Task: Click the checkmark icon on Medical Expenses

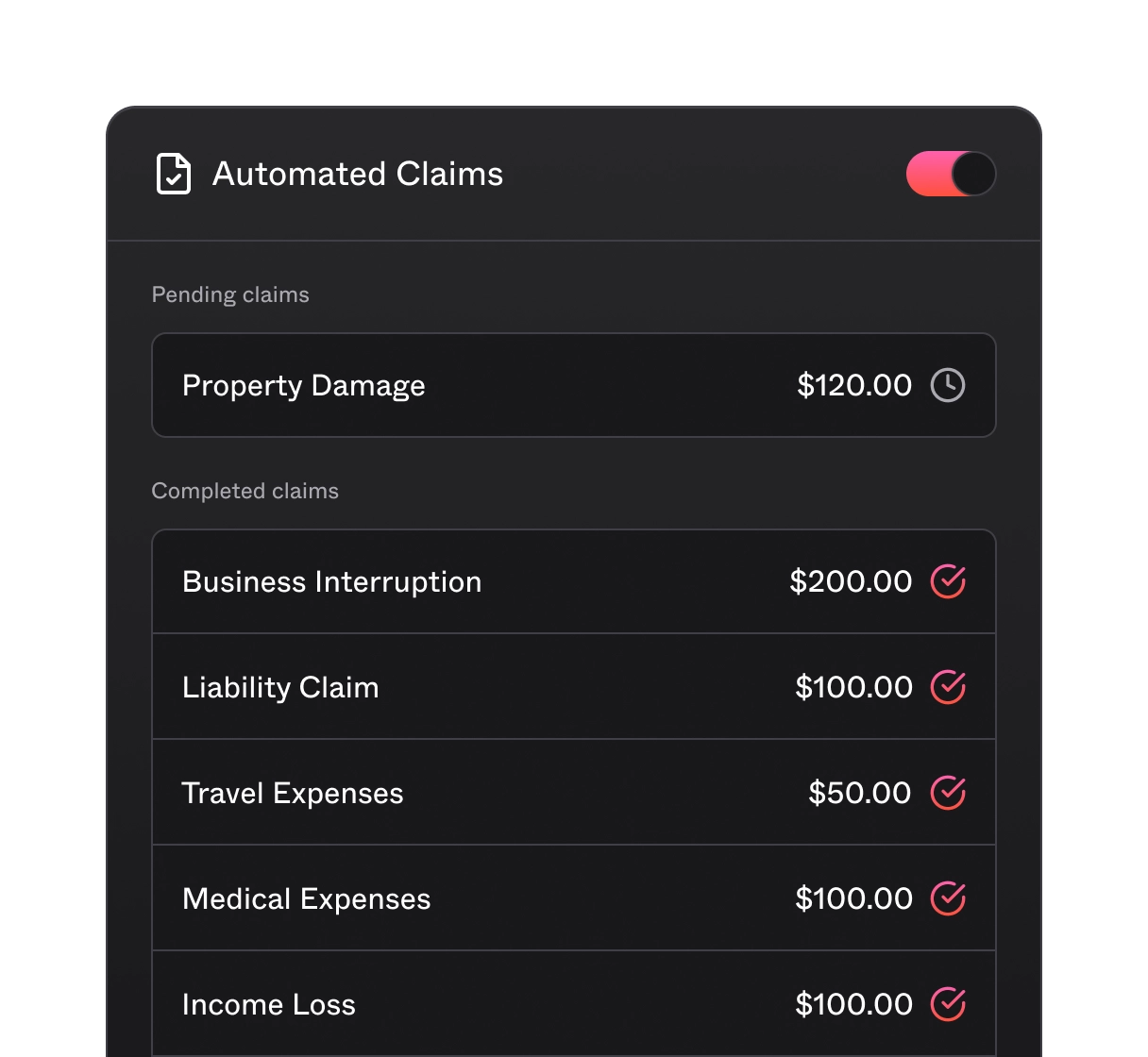Action: pyautogui.click(x=950, y=898)
